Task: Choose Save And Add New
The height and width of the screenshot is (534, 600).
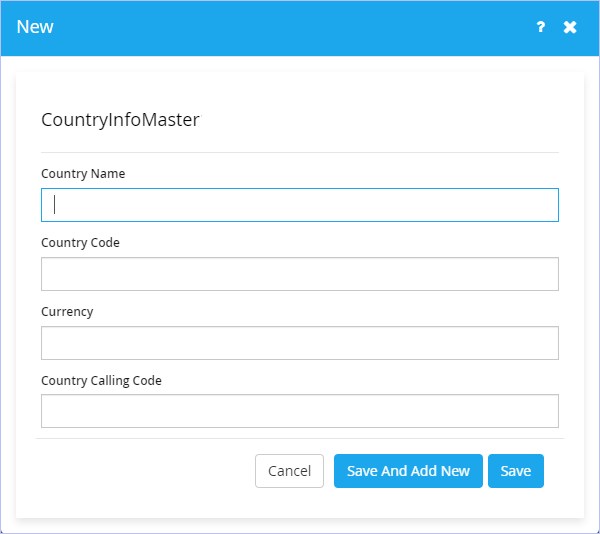Action: coord(408,471)
